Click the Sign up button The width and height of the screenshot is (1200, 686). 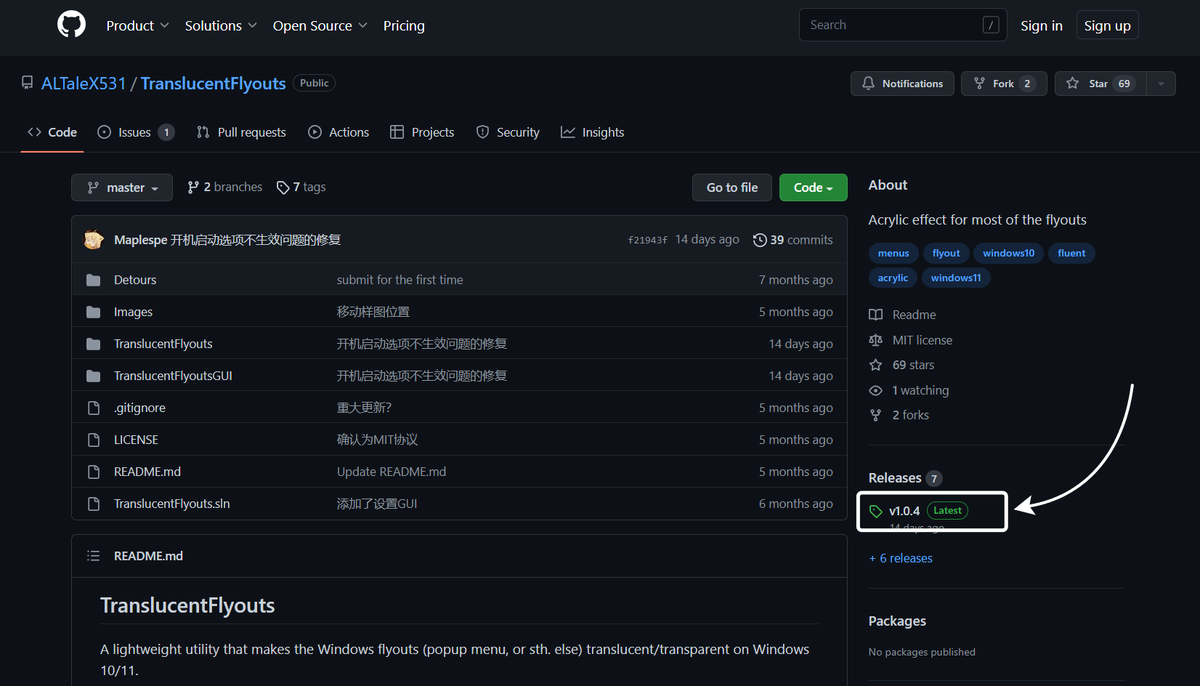pyautogui.click(x=1107, y=26)
